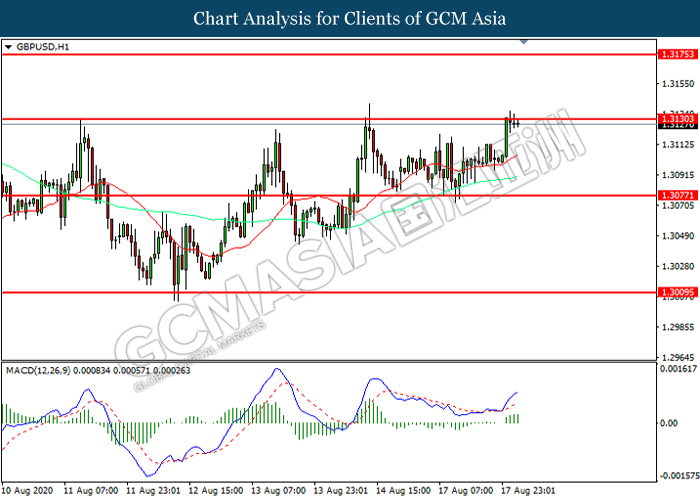Click the 1.29855 price axis value
This screenshot has height=500, width=700.
678,327
